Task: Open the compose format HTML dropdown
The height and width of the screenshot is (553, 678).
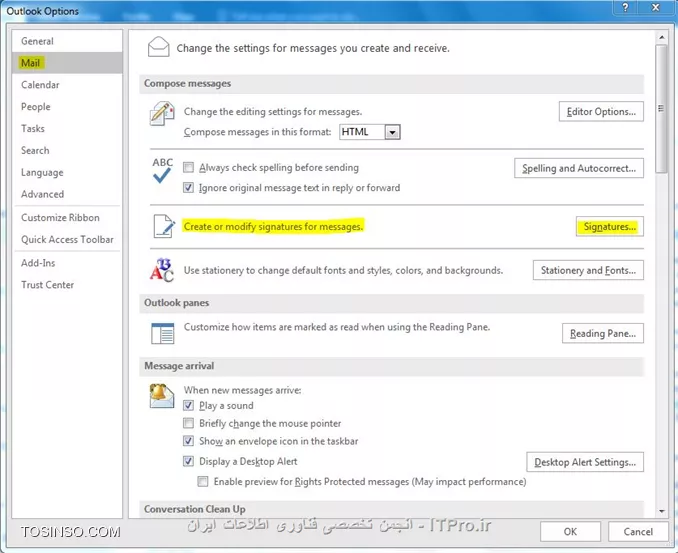Action: pyautogui.click(x=392, y=132)
